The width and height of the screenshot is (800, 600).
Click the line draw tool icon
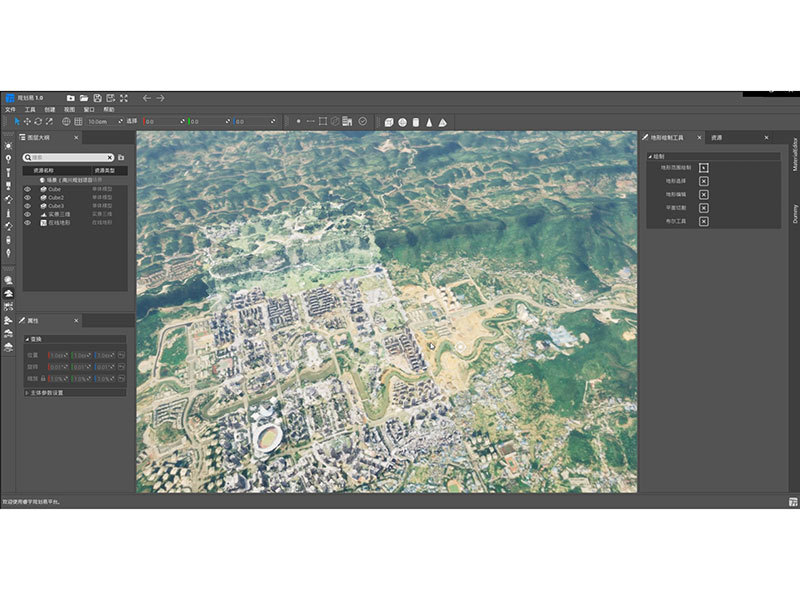(x=310, y=121)
